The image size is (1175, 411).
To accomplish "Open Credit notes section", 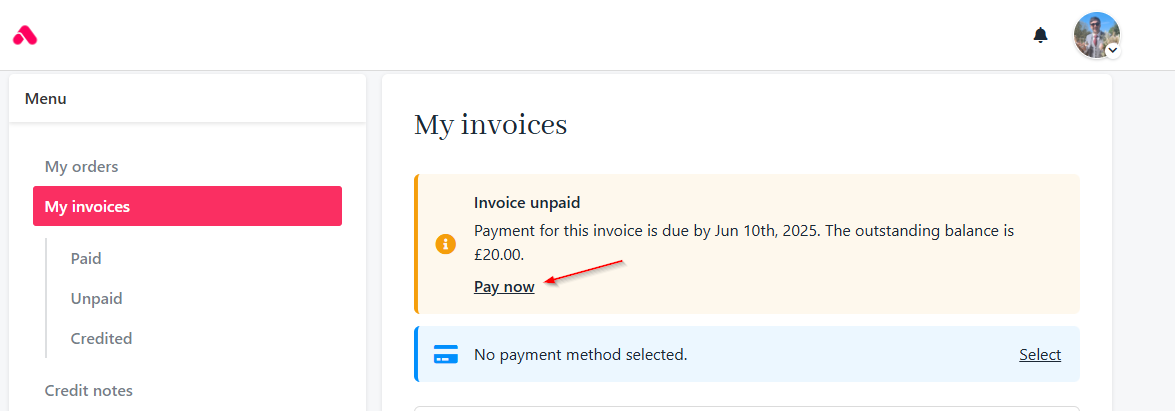I will pyautogui.click(x=88, y=391).
